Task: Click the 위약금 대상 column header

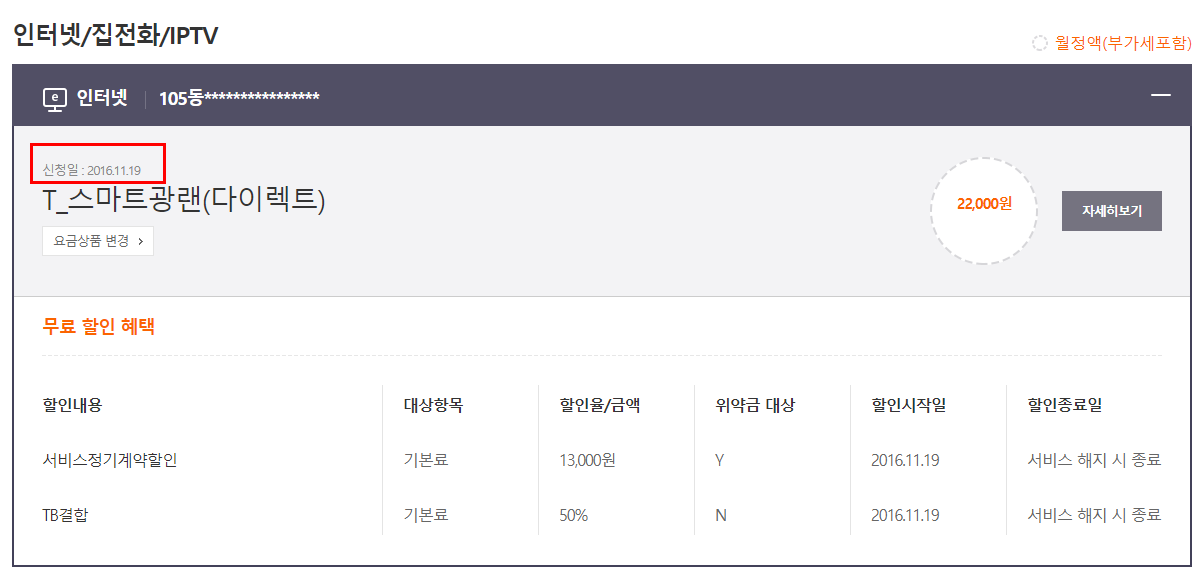Action: [755, 405]
